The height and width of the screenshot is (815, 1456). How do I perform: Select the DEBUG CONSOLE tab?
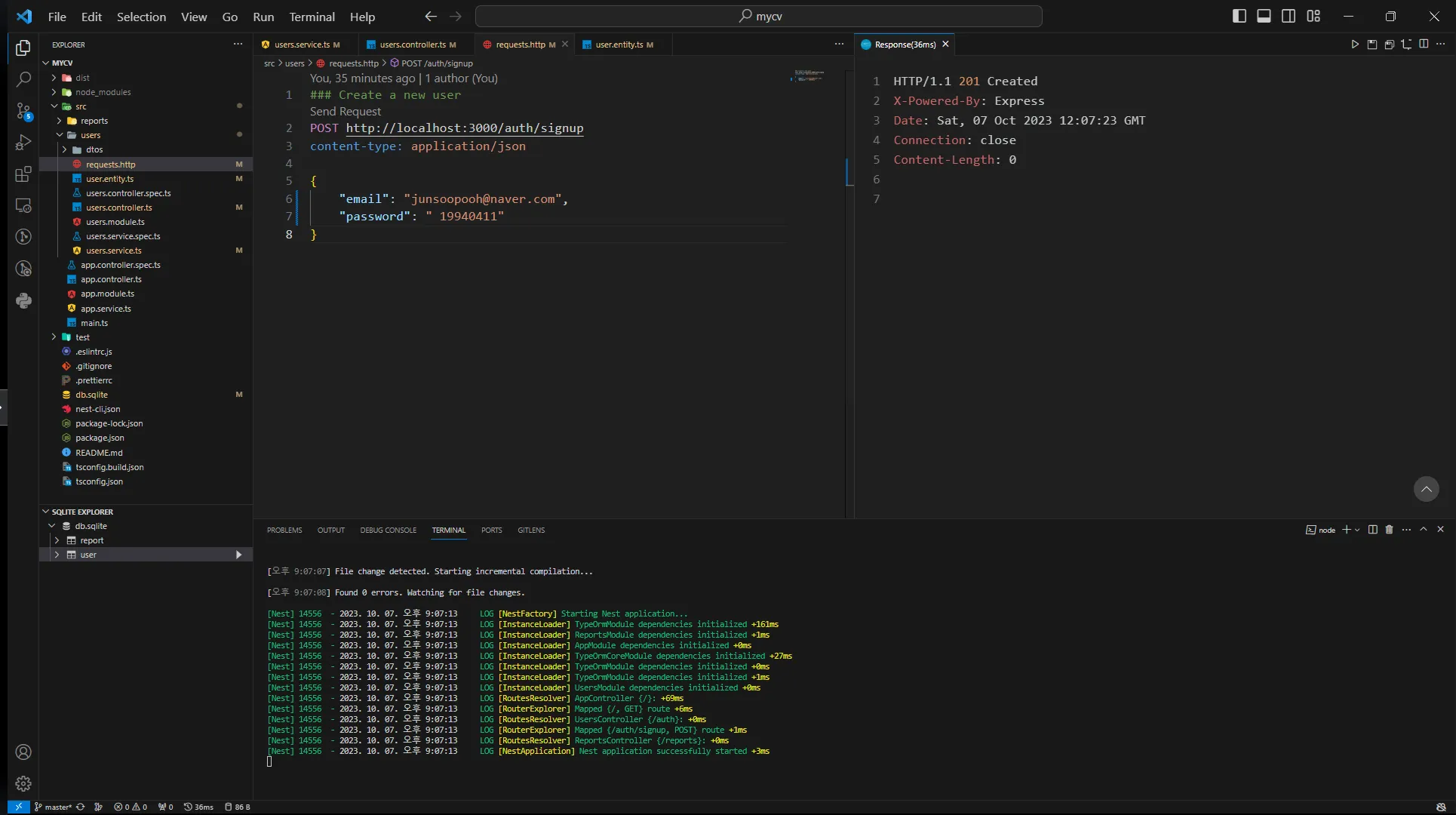(x=388, y=530)
